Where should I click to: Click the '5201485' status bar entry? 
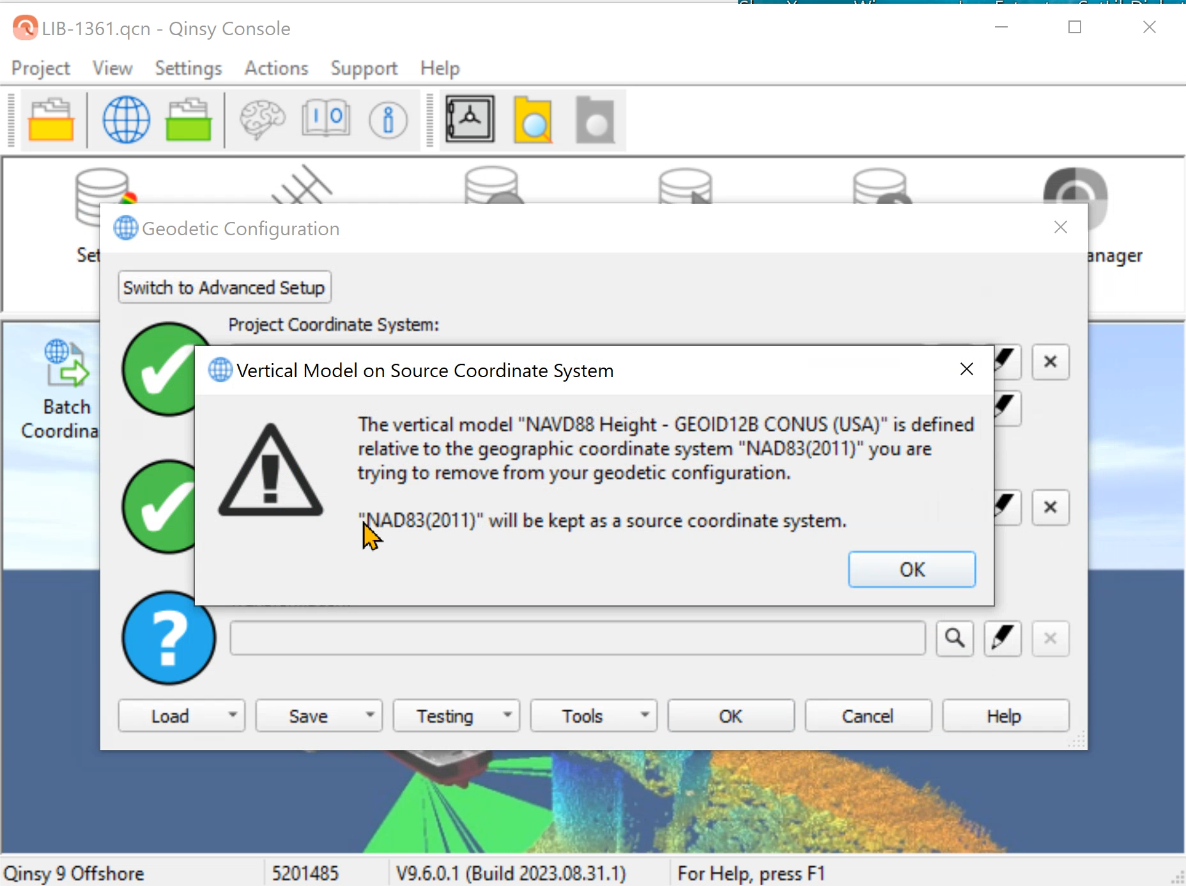306,873
